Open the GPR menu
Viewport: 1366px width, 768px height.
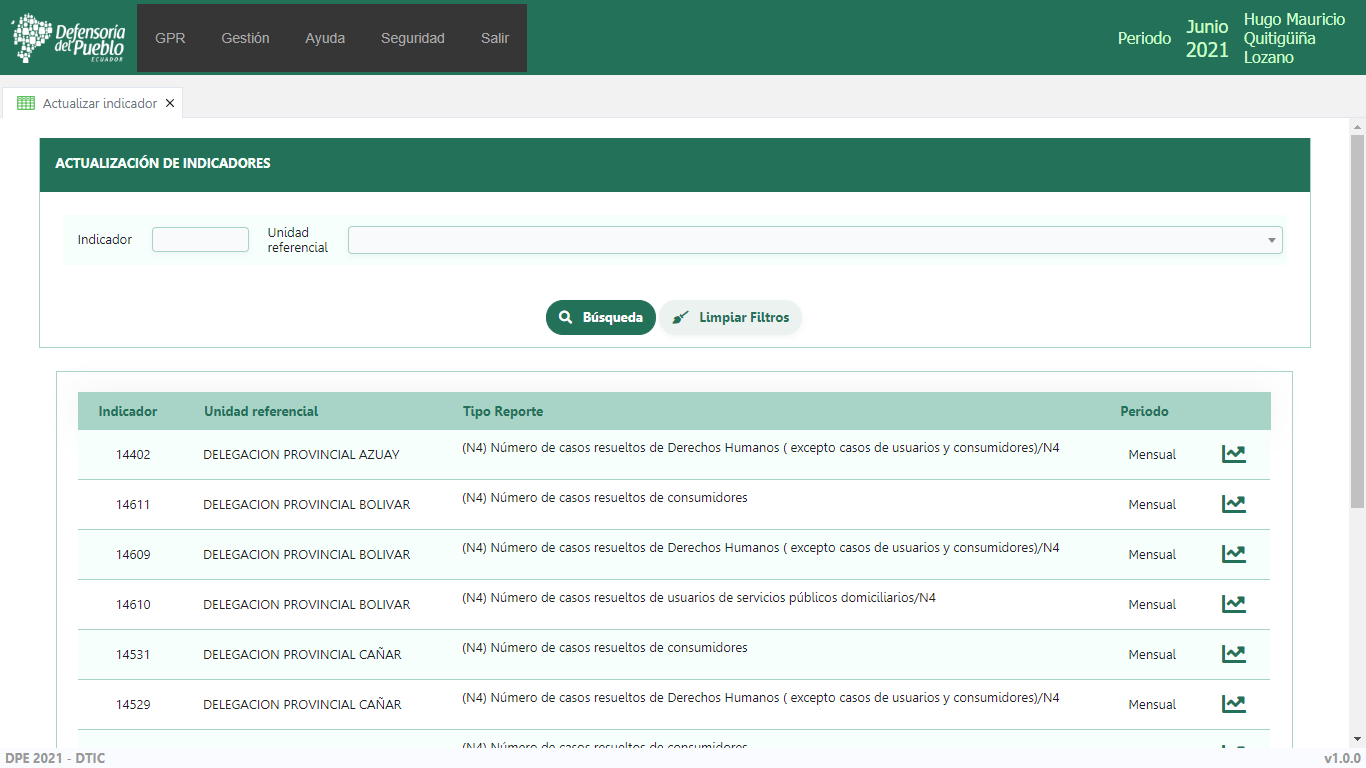(x=170, y=38)
